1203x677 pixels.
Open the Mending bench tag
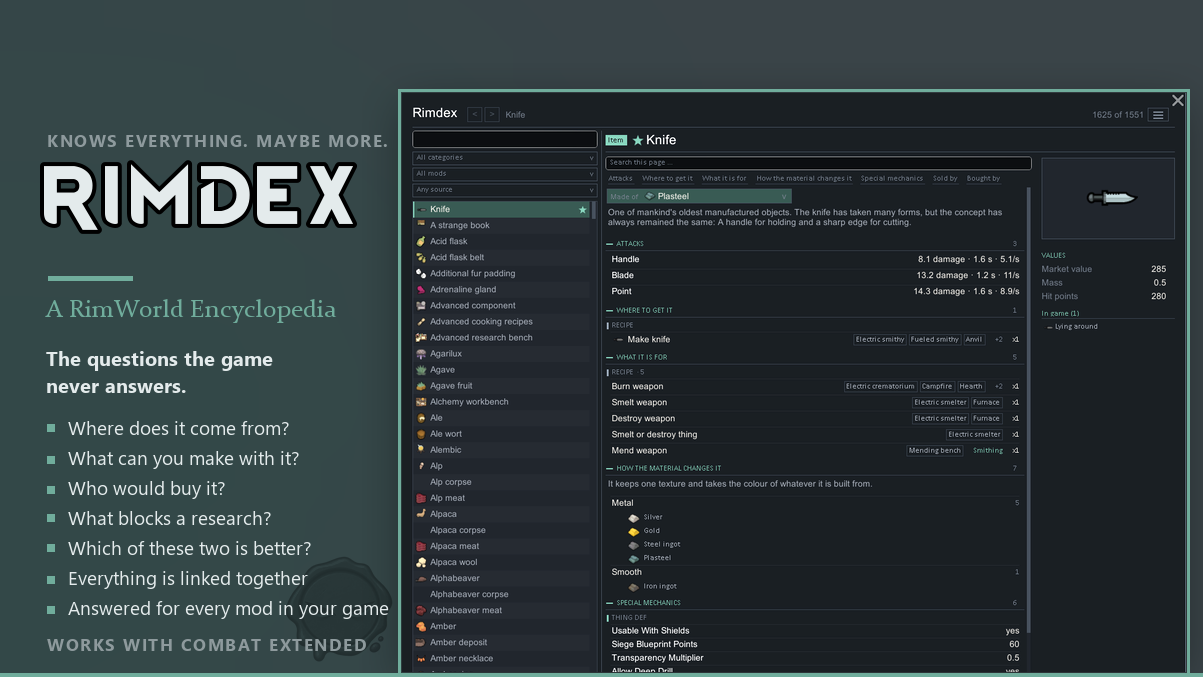click(x=935, y=451)
